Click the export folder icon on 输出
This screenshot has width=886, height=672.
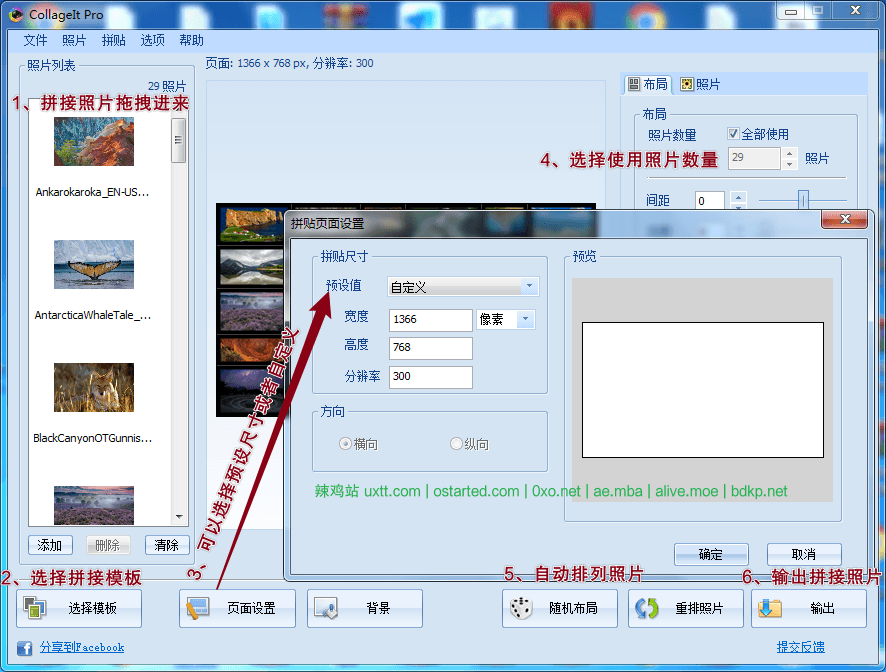[770, 608]
